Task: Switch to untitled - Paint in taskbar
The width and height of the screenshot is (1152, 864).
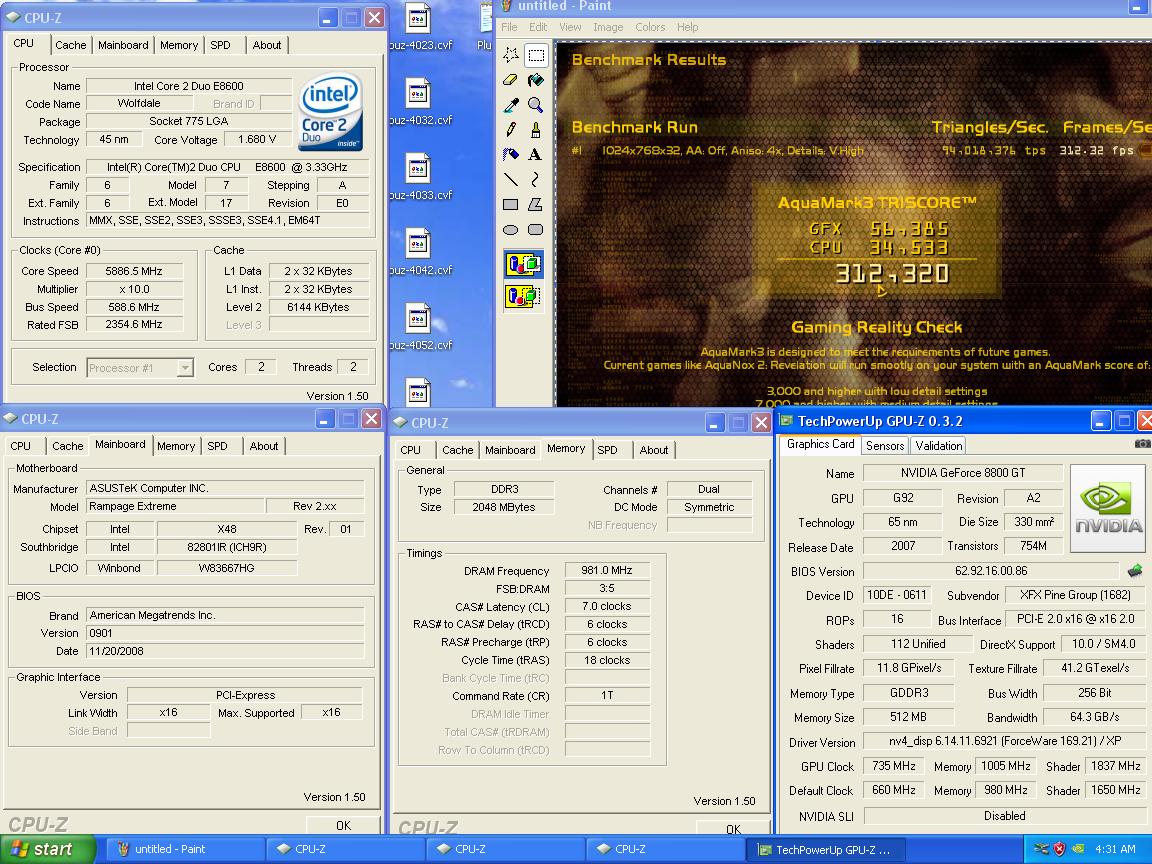Action: click(184, 849)
